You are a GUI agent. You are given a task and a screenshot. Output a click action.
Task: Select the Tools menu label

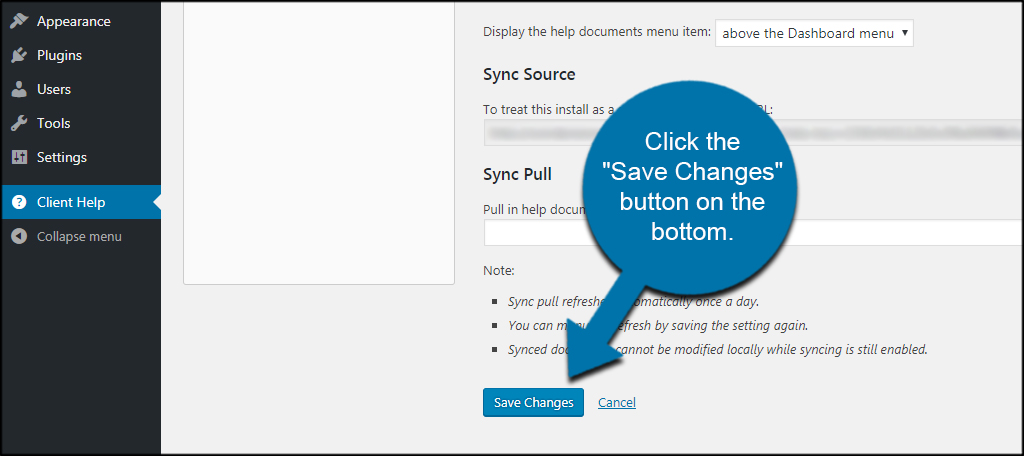[53, 123]
